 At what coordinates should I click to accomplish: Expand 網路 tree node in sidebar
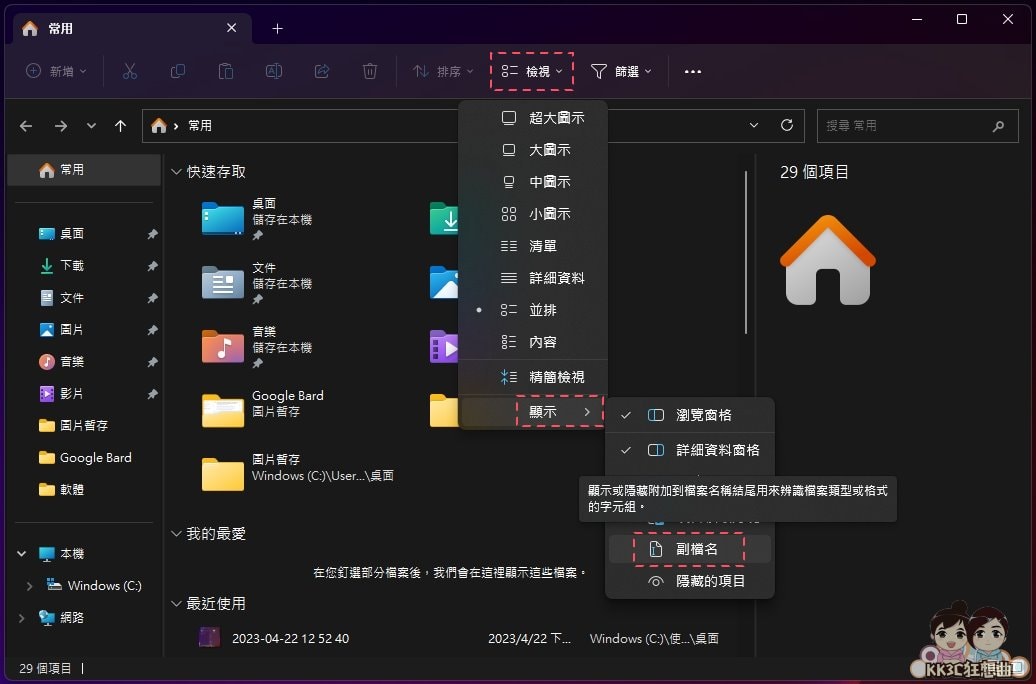click(22, 618)
